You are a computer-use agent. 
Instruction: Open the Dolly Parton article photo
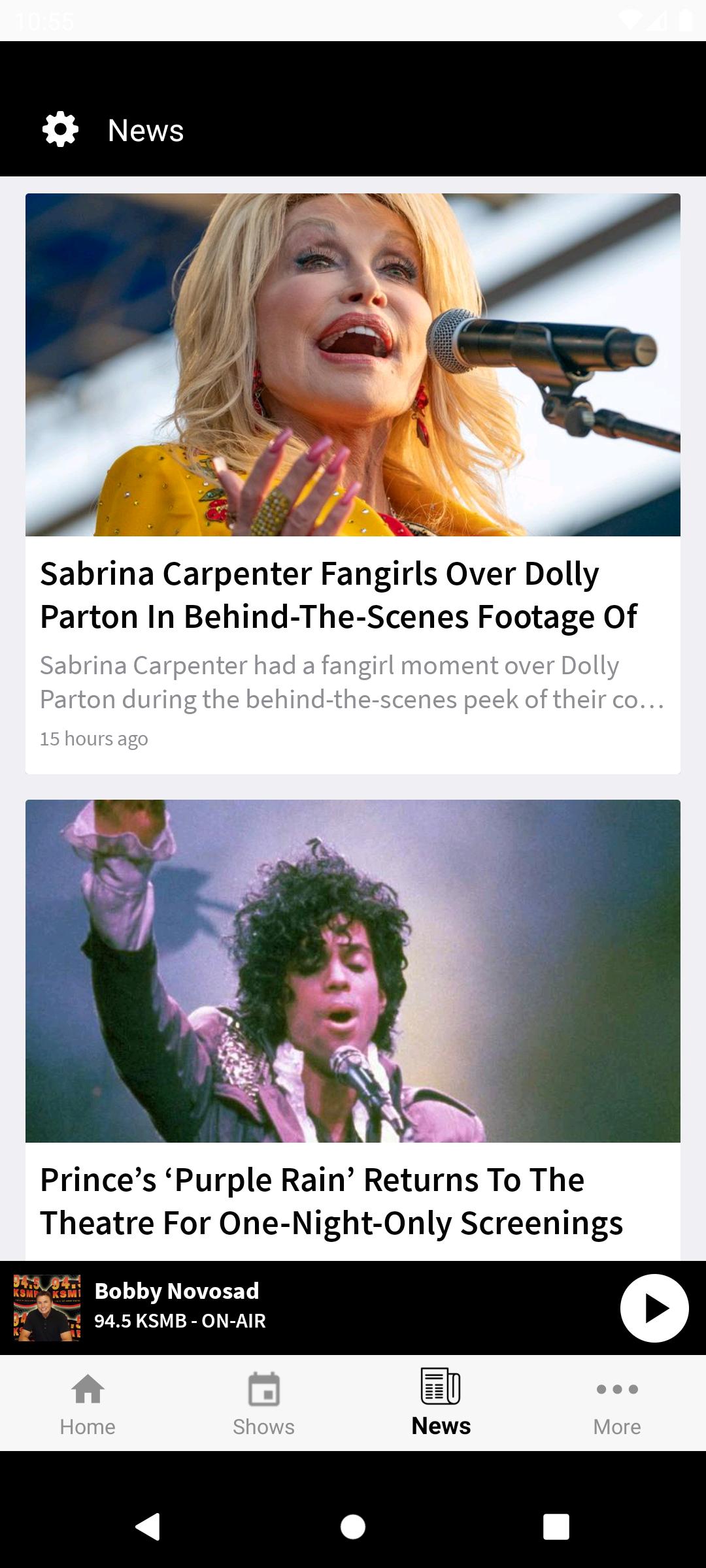pos(353,365)
